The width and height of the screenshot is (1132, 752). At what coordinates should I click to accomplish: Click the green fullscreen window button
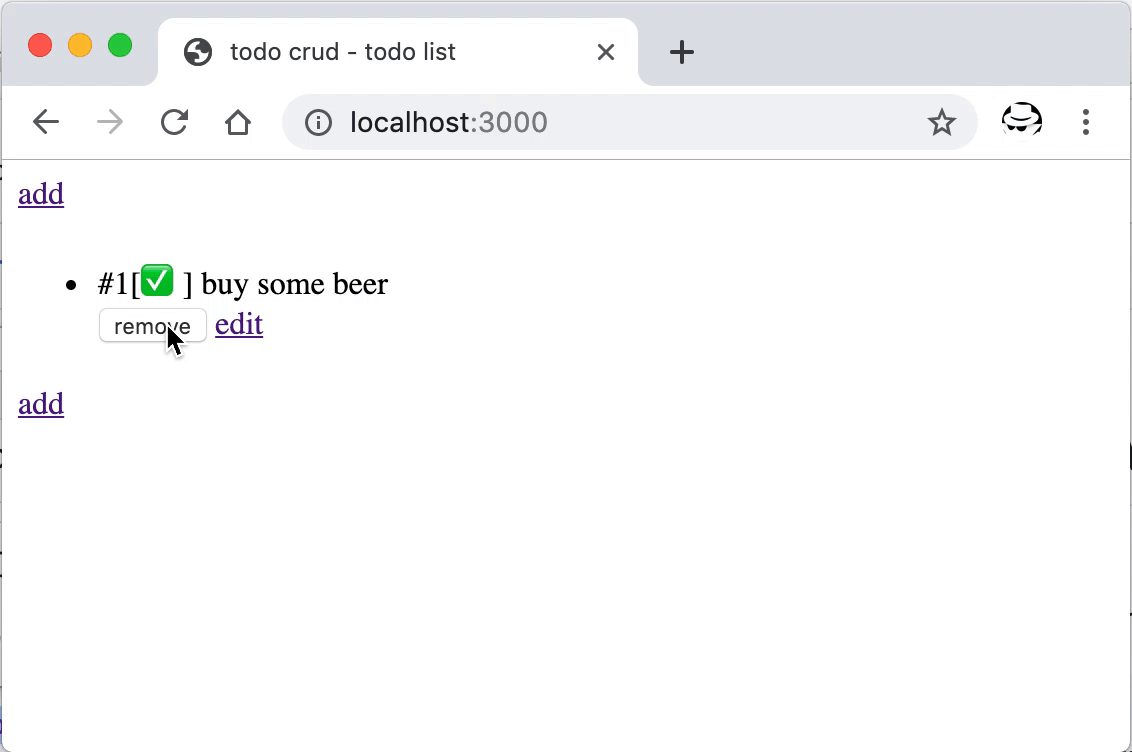click(x=120, y=45)
